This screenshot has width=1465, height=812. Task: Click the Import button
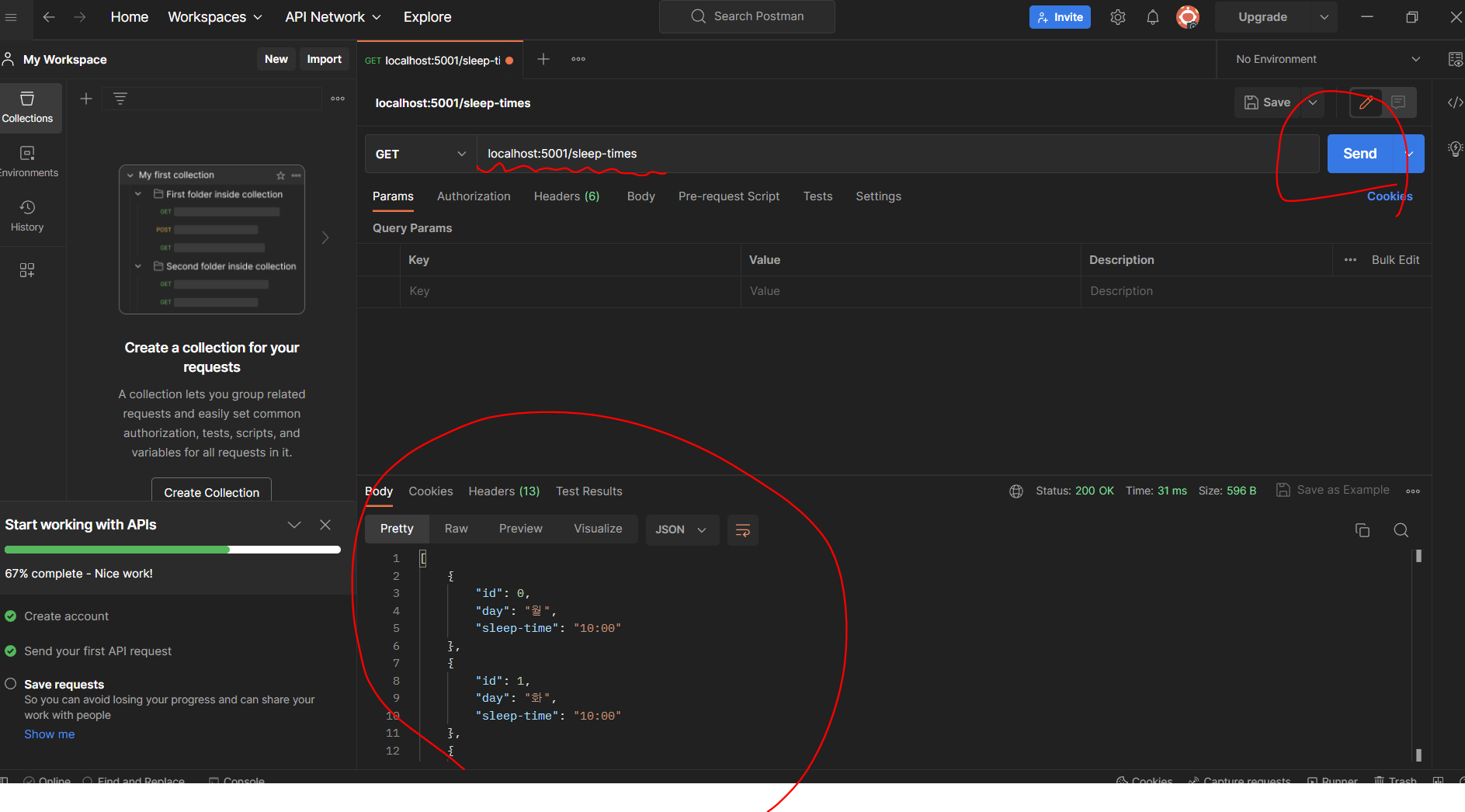(325, 59)
